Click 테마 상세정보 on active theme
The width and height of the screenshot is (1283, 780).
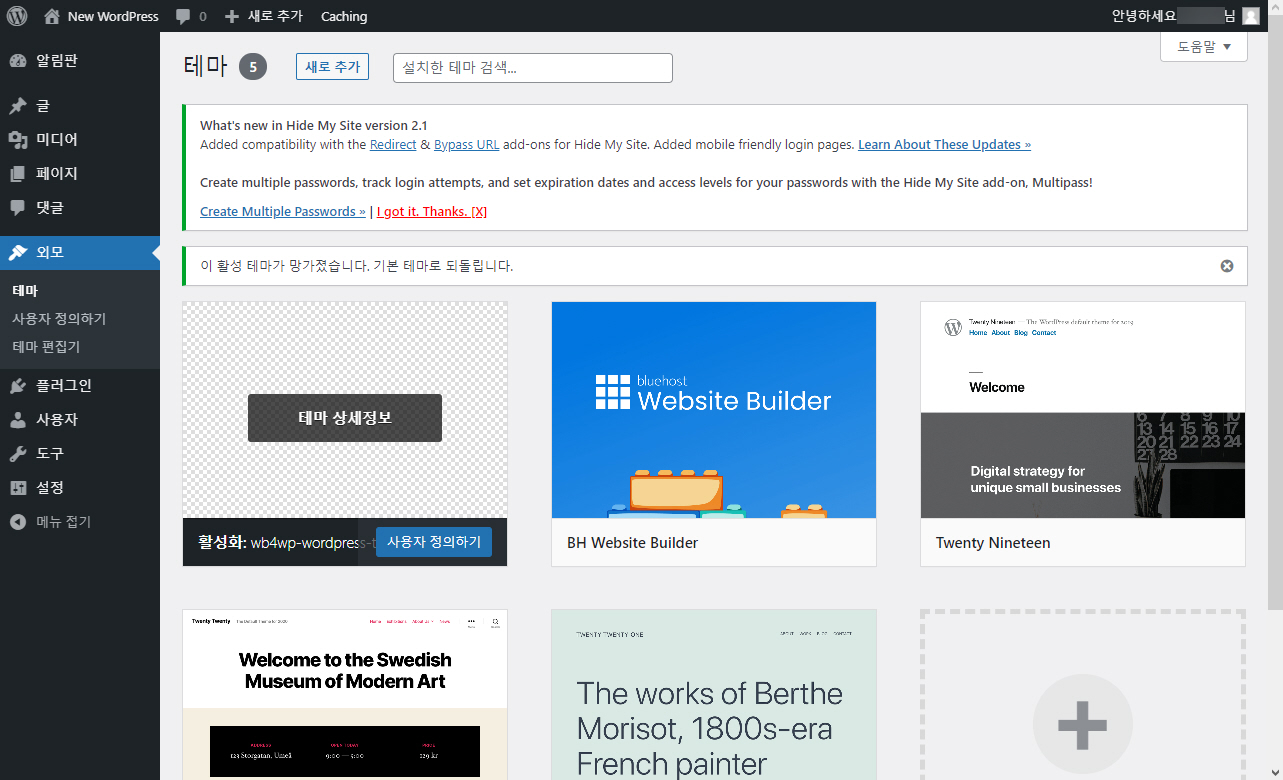click(x=345, y=418)
